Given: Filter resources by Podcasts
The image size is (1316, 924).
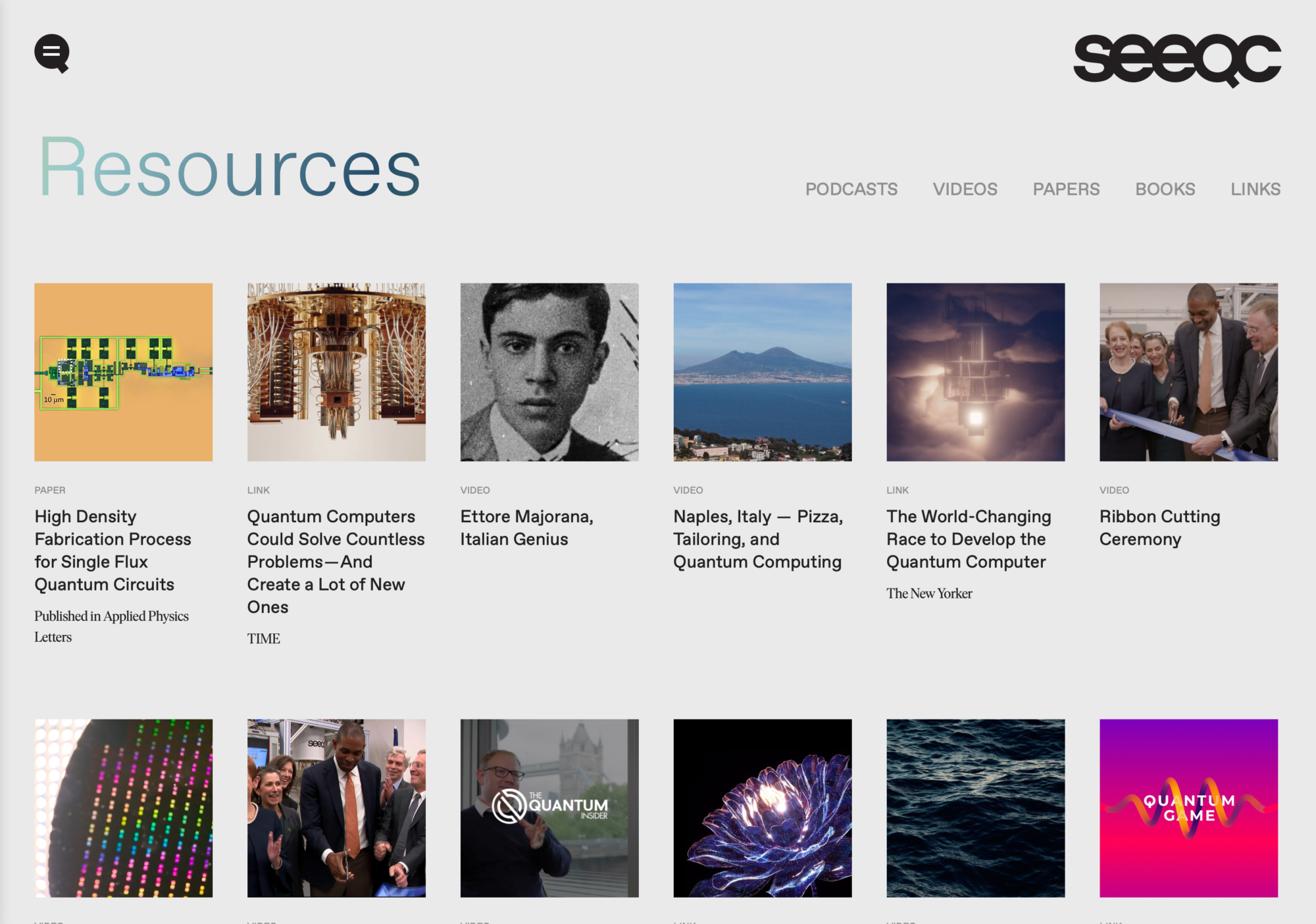Looking at the screenshot, I should click(x=851, y=189).
